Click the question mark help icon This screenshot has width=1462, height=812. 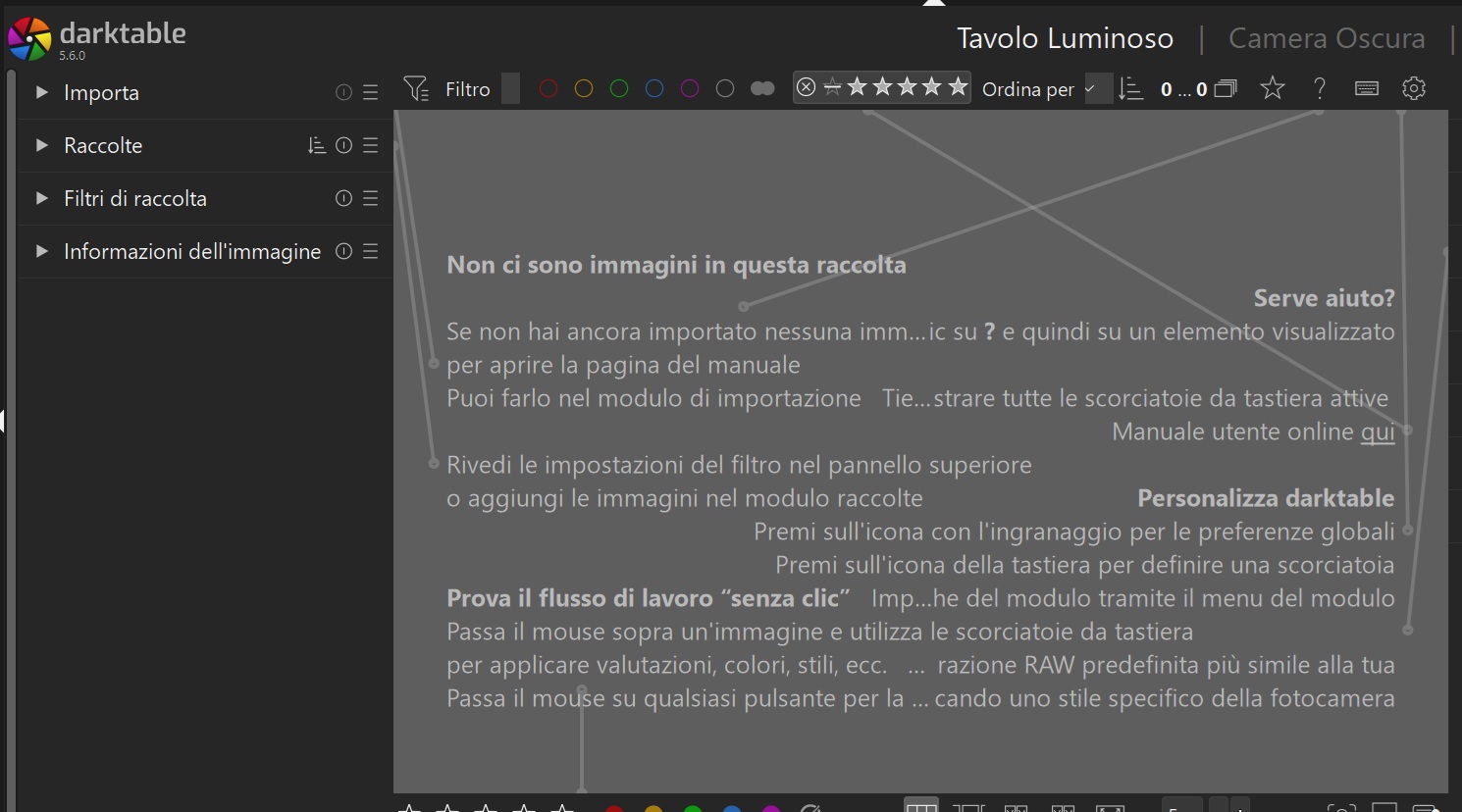[x=1320, y=88]
